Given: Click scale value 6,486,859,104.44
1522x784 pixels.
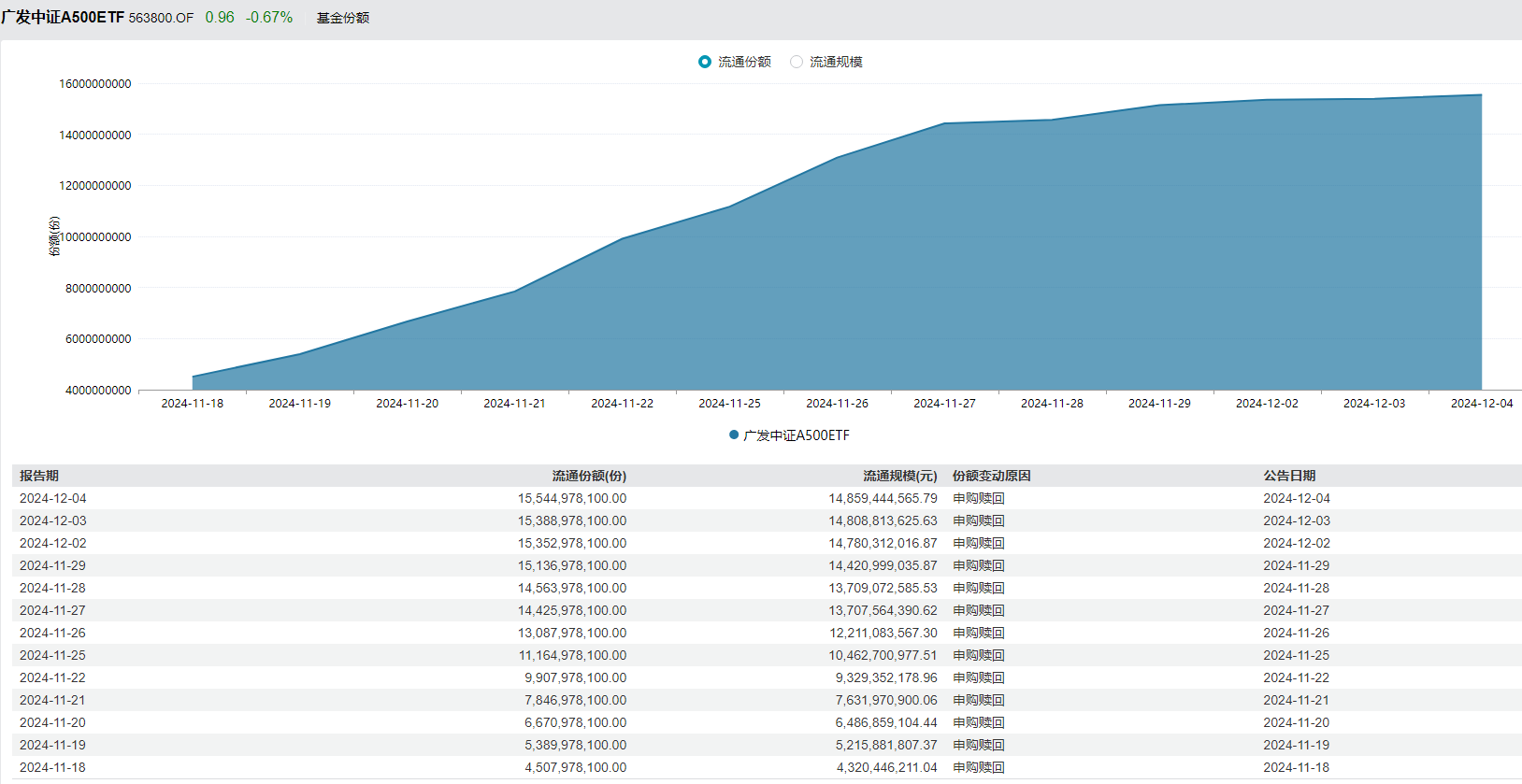Looking at the screenshot, I should click(886, 722).
